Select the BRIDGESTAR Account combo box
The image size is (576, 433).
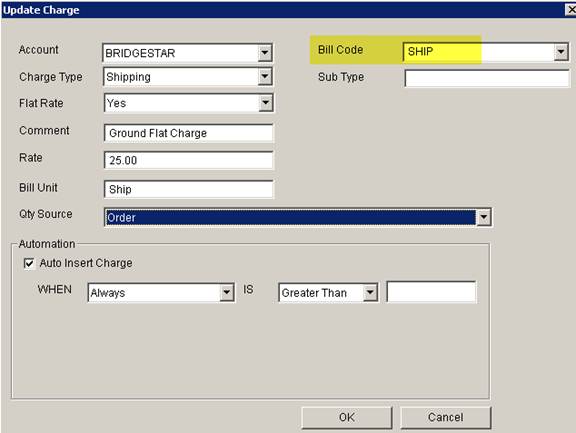click(x=187, y=53)
